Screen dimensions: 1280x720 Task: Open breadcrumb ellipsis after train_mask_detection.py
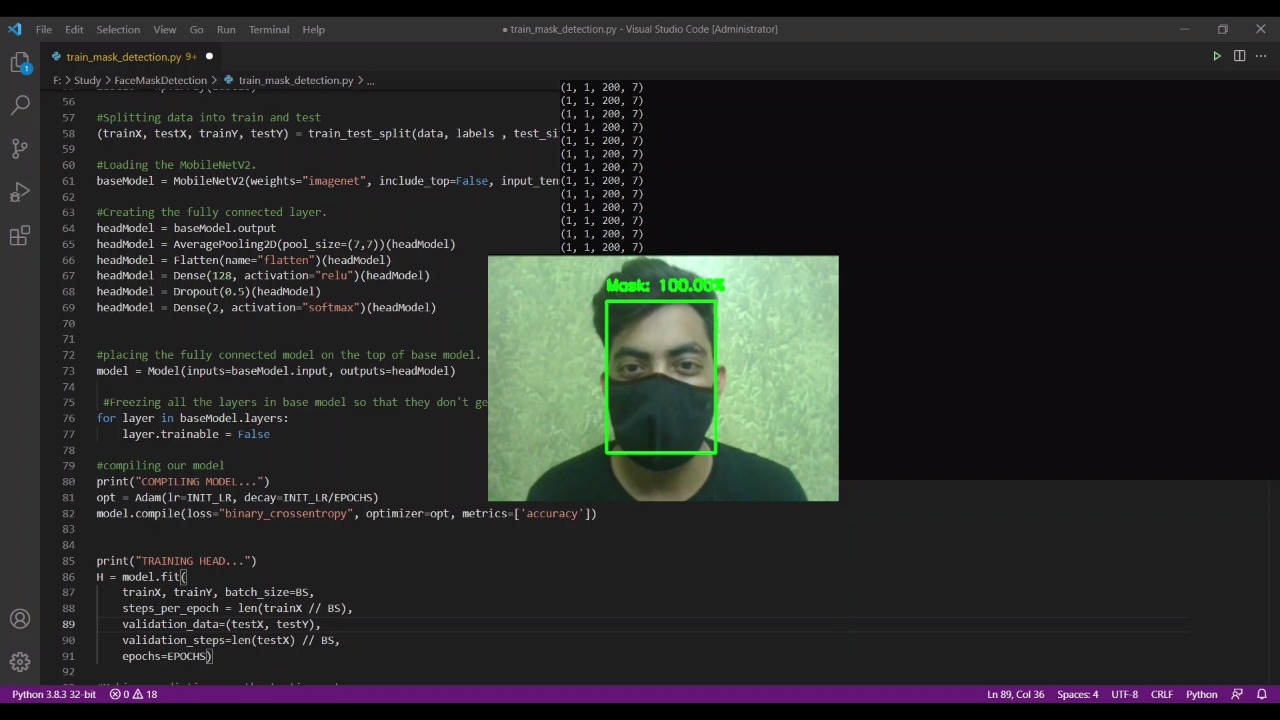(x=370, y=80)
